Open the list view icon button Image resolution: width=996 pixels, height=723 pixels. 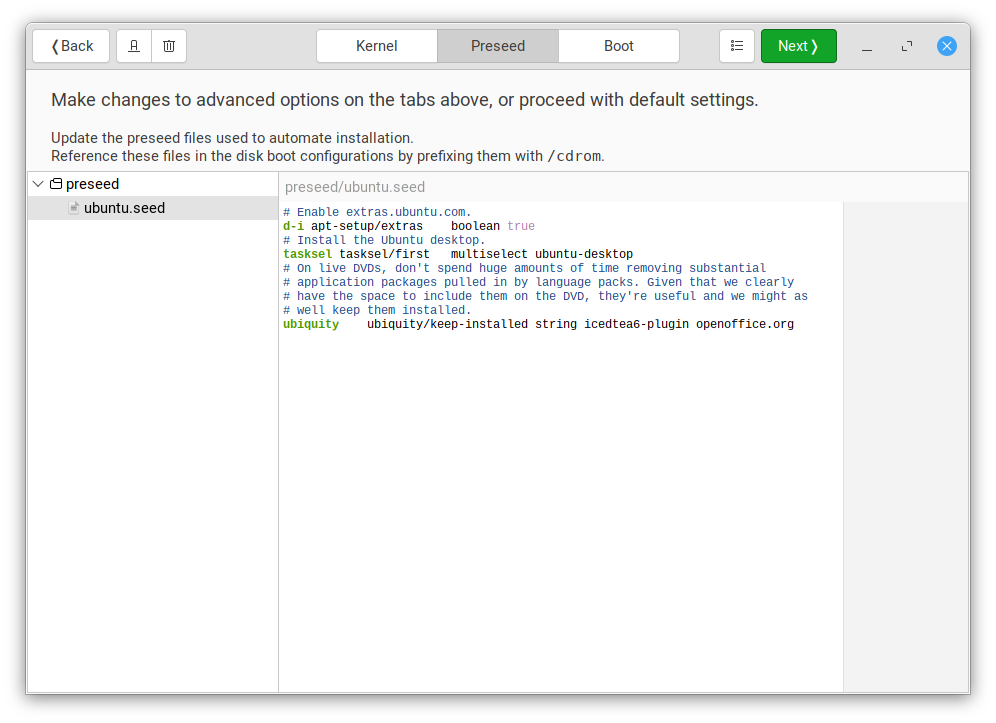[737, 46]
